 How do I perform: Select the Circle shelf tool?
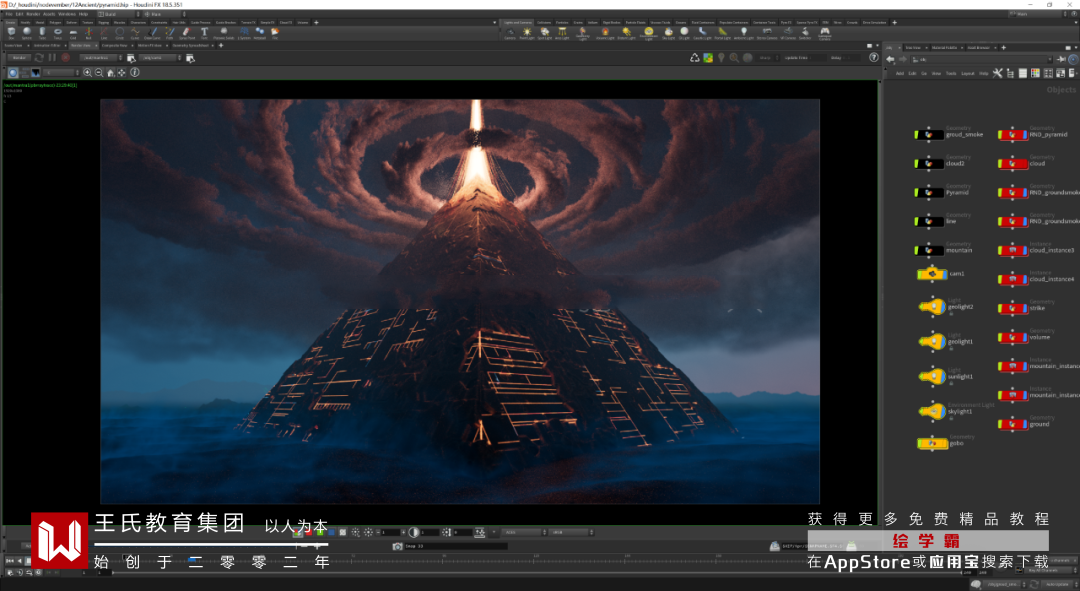[x=120, y=32]
